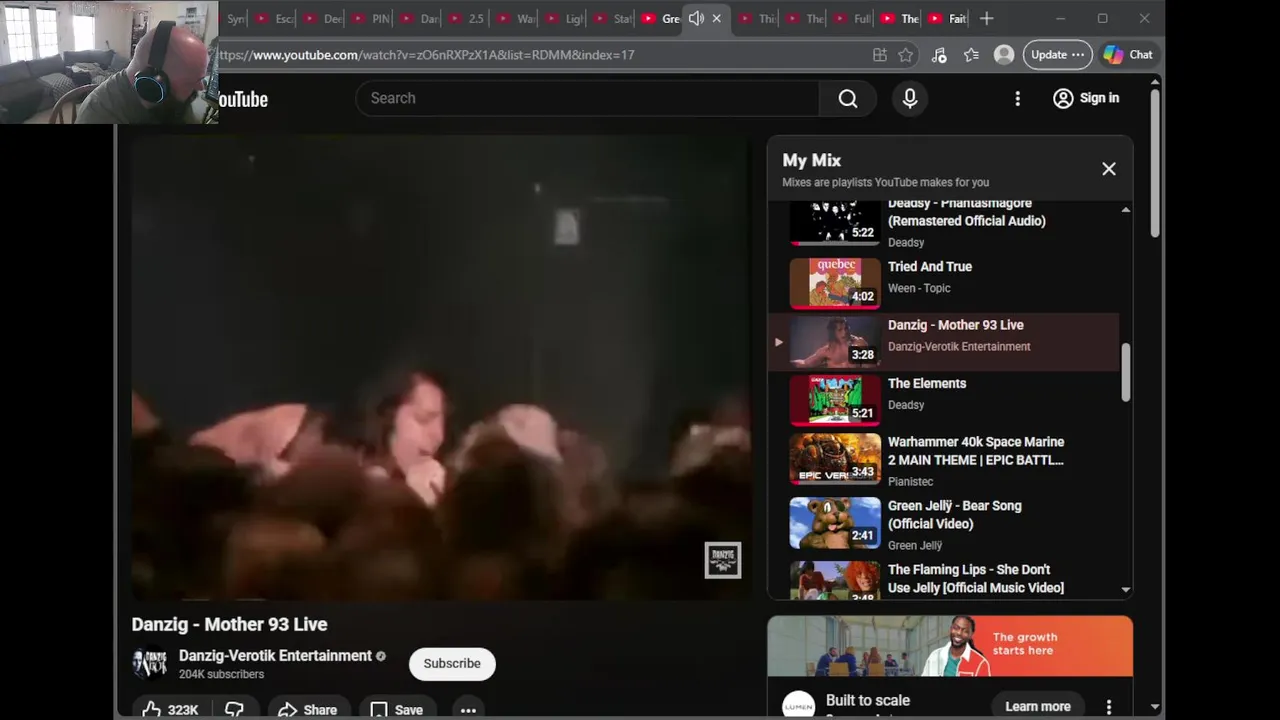
Task: Open the Danzig-Verotik Entertainment channel name link
Action: [x=275, y=656]
